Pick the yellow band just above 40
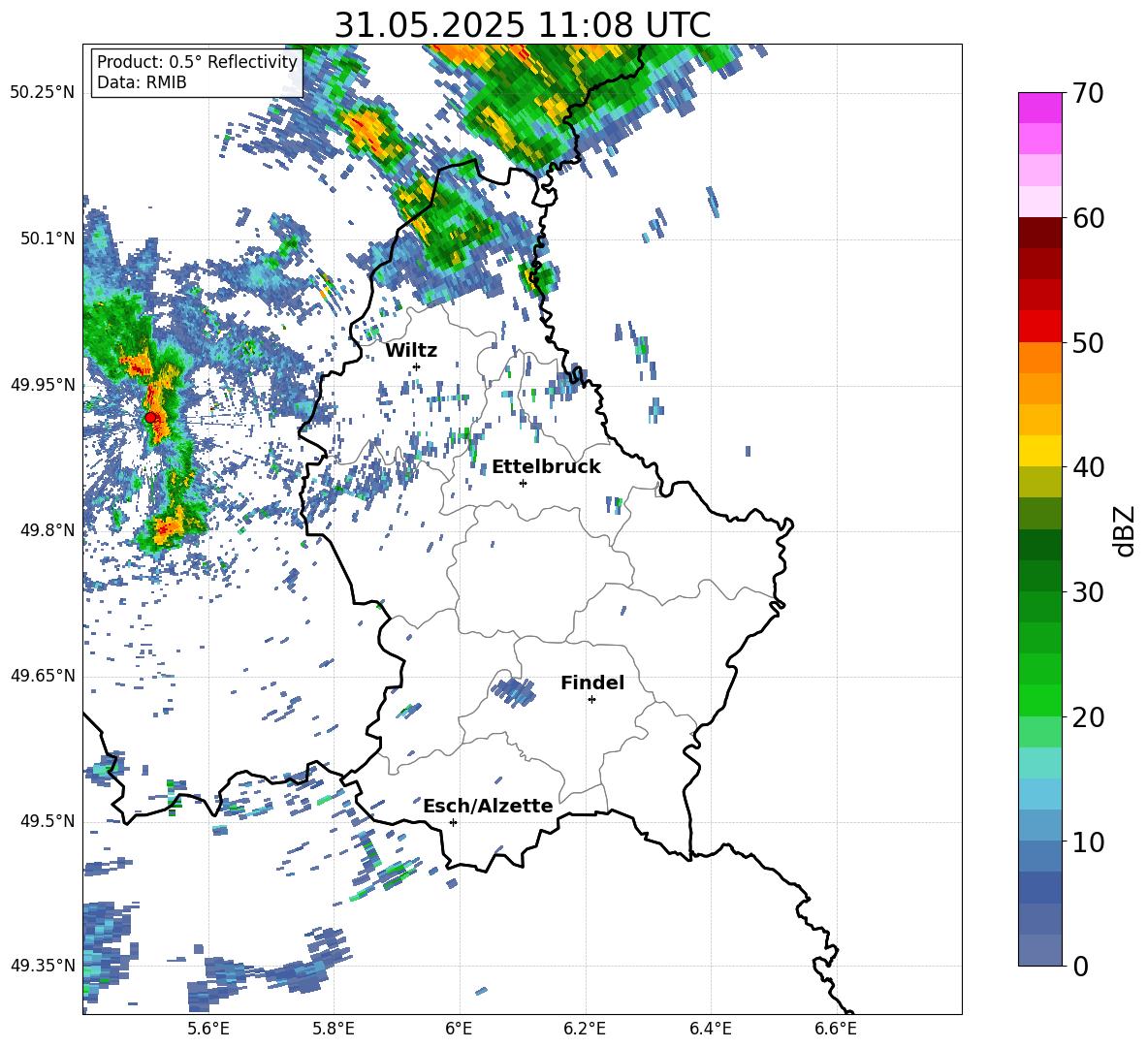 [1039, 452]
